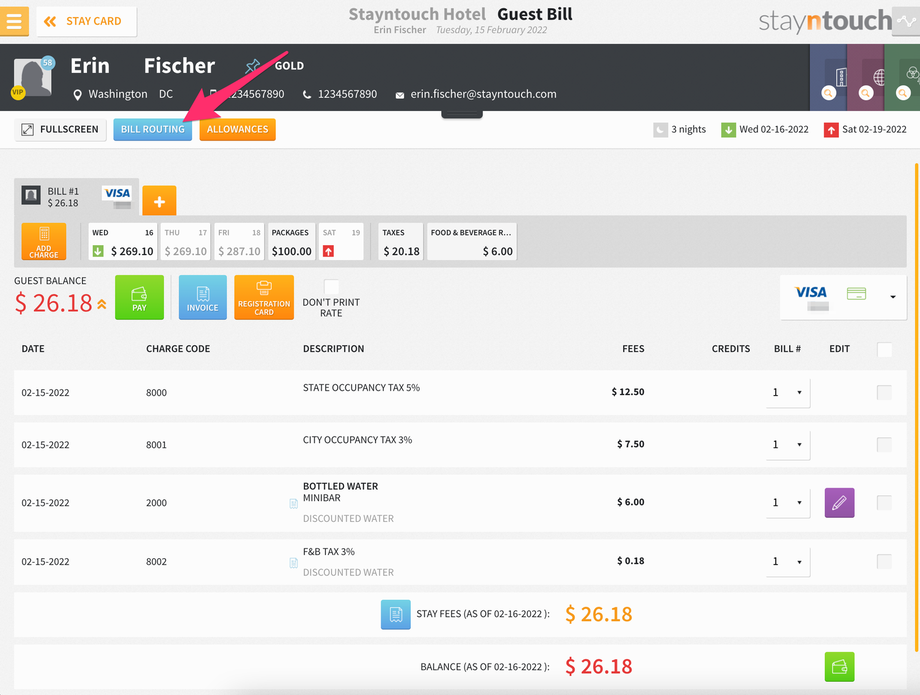Open the Invoice button
Screen dimensions: 920x695
tap(202, 297)
